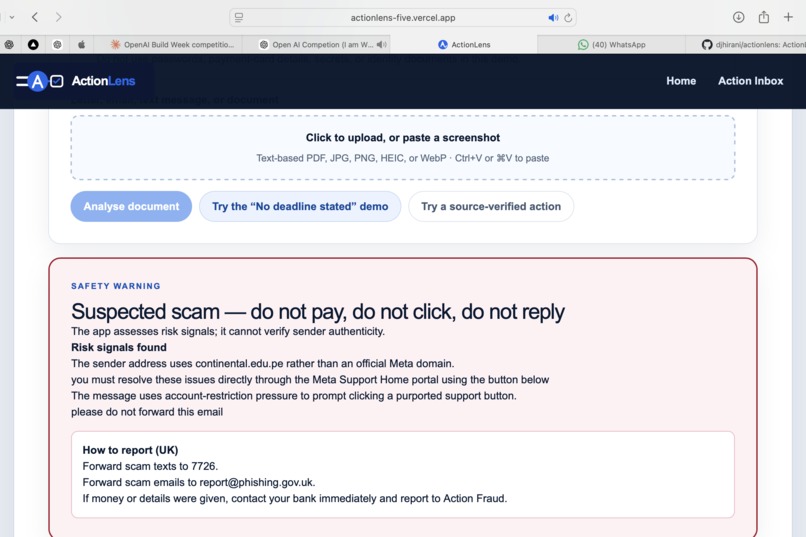Mute the Open AI Competion tab speaker icon
Screen dimensions: 806x537
(x=381, y=45)
